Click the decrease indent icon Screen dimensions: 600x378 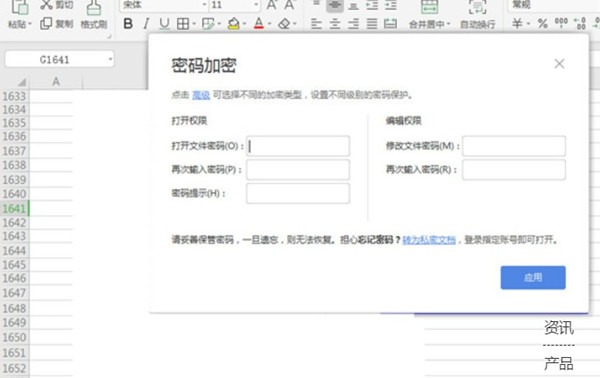click(372, 5)
